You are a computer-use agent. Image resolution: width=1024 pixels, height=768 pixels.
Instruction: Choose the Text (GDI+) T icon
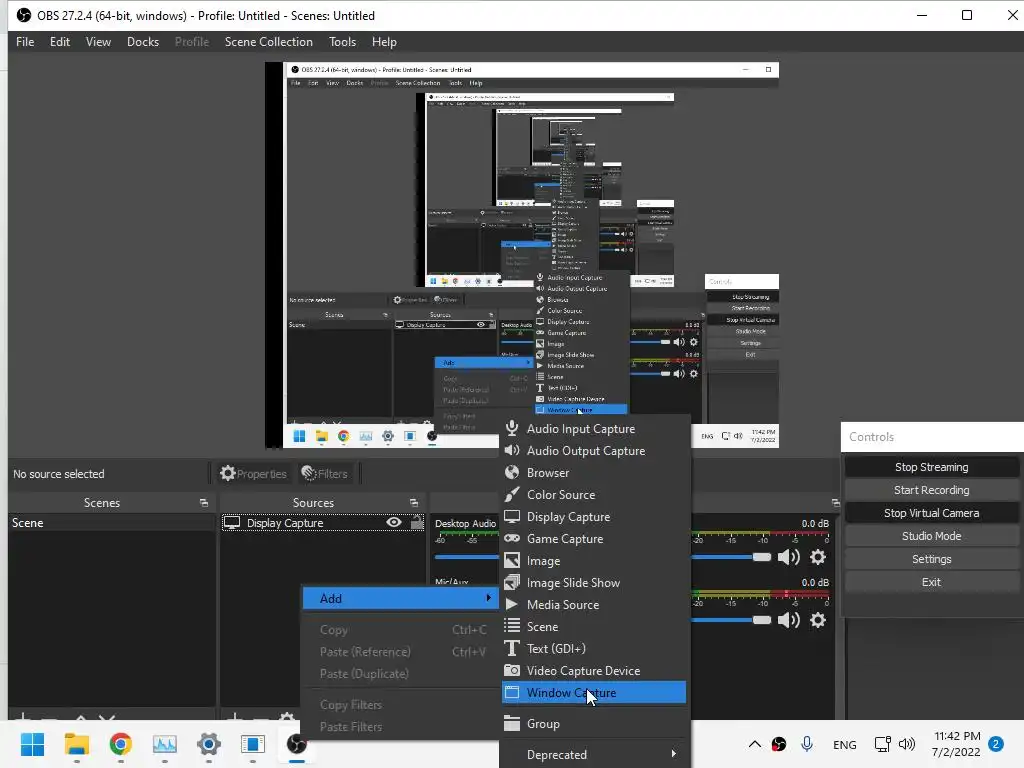(512, 648)
